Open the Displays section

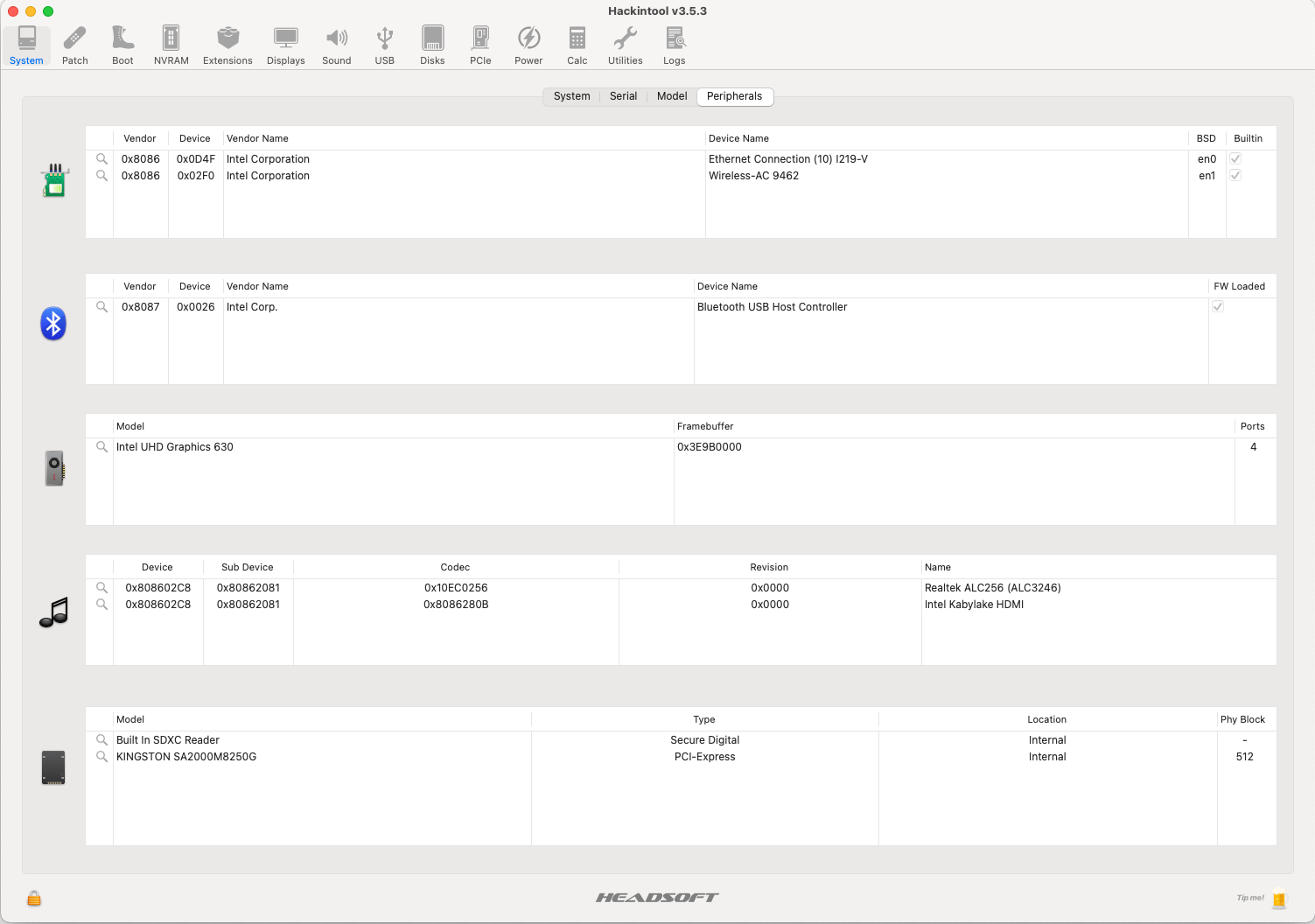coord(286,45)
